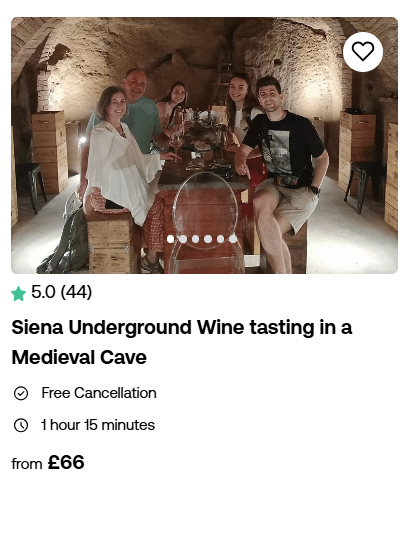
Task: Save the tour with the heart icon
Action: [363, 52]
